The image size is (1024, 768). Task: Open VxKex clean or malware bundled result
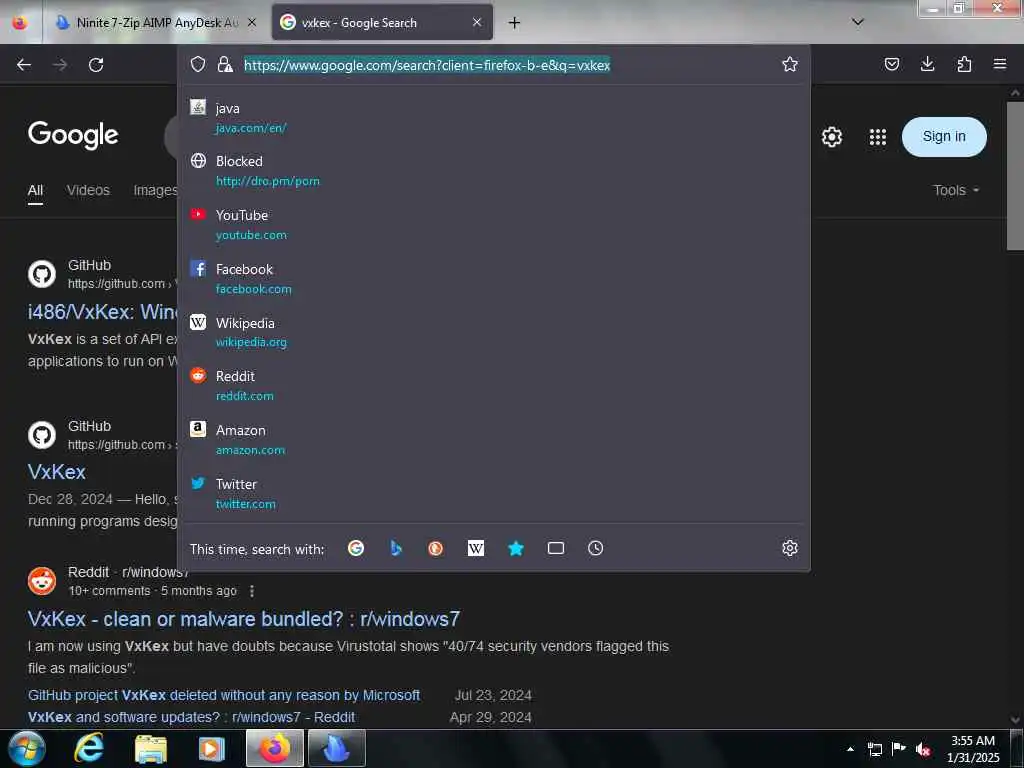tap(244, 618)
